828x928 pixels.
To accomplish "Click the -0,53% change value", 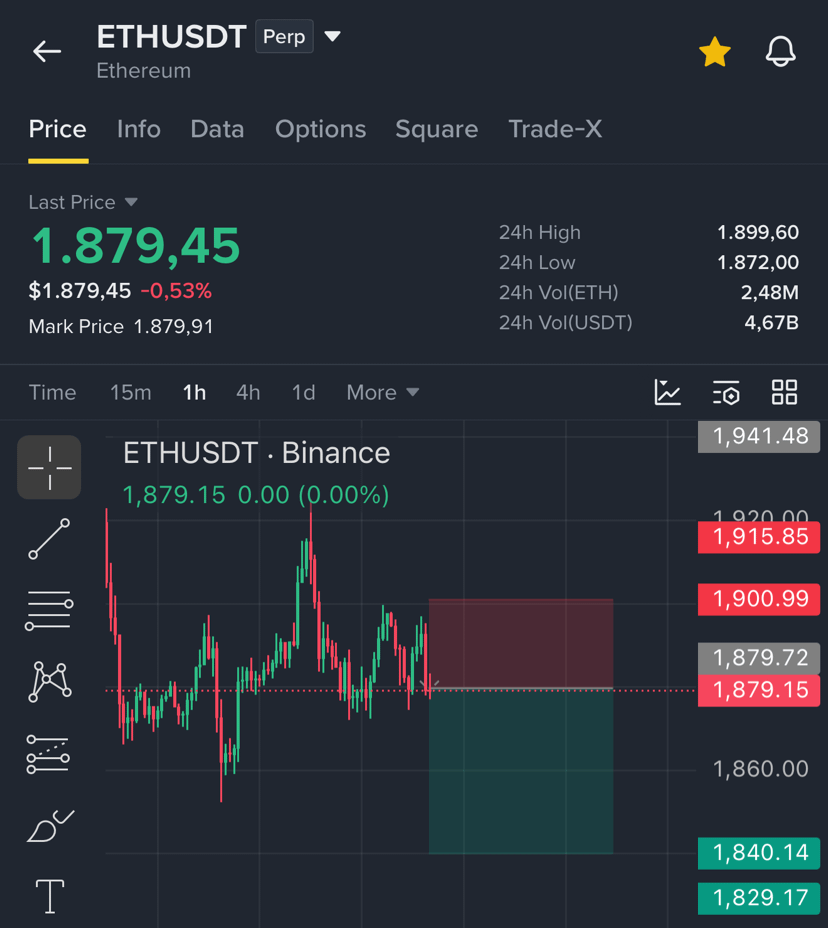I will 176,291.
